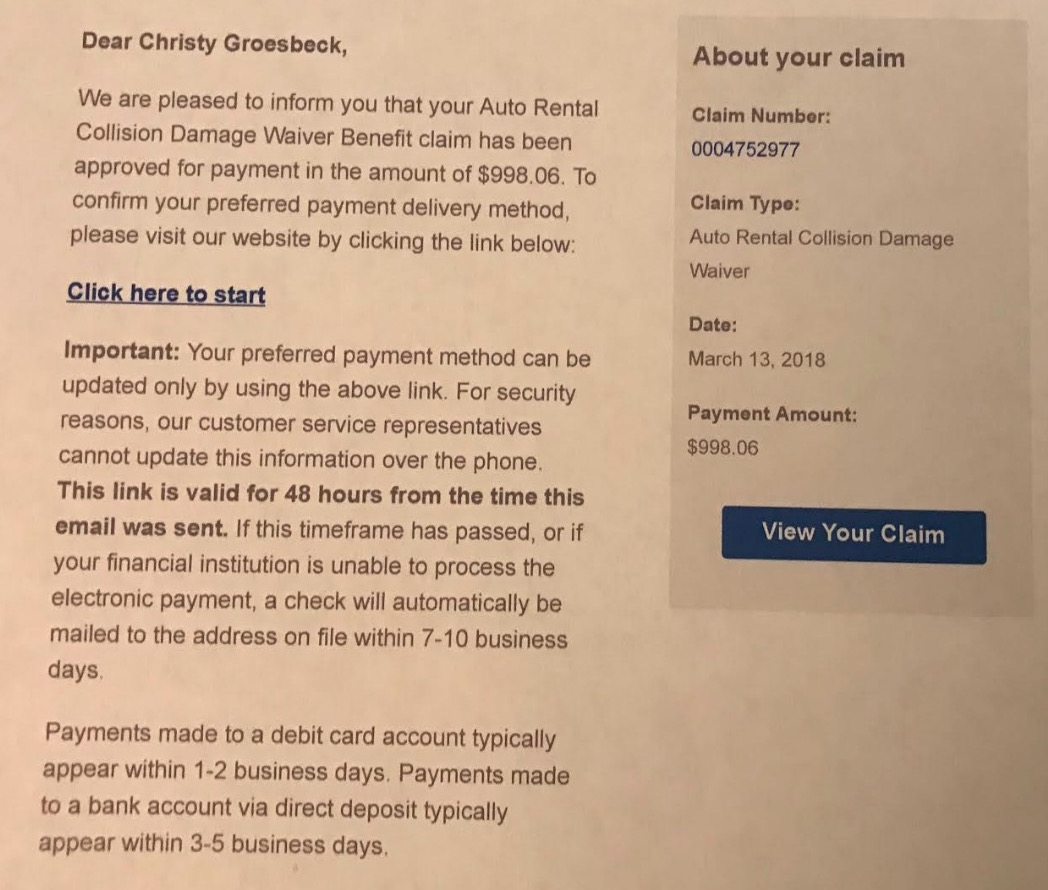The image size is (1048, 890).
Task: Click the claim number 0004752977
Action: click(x=744, y=150)
